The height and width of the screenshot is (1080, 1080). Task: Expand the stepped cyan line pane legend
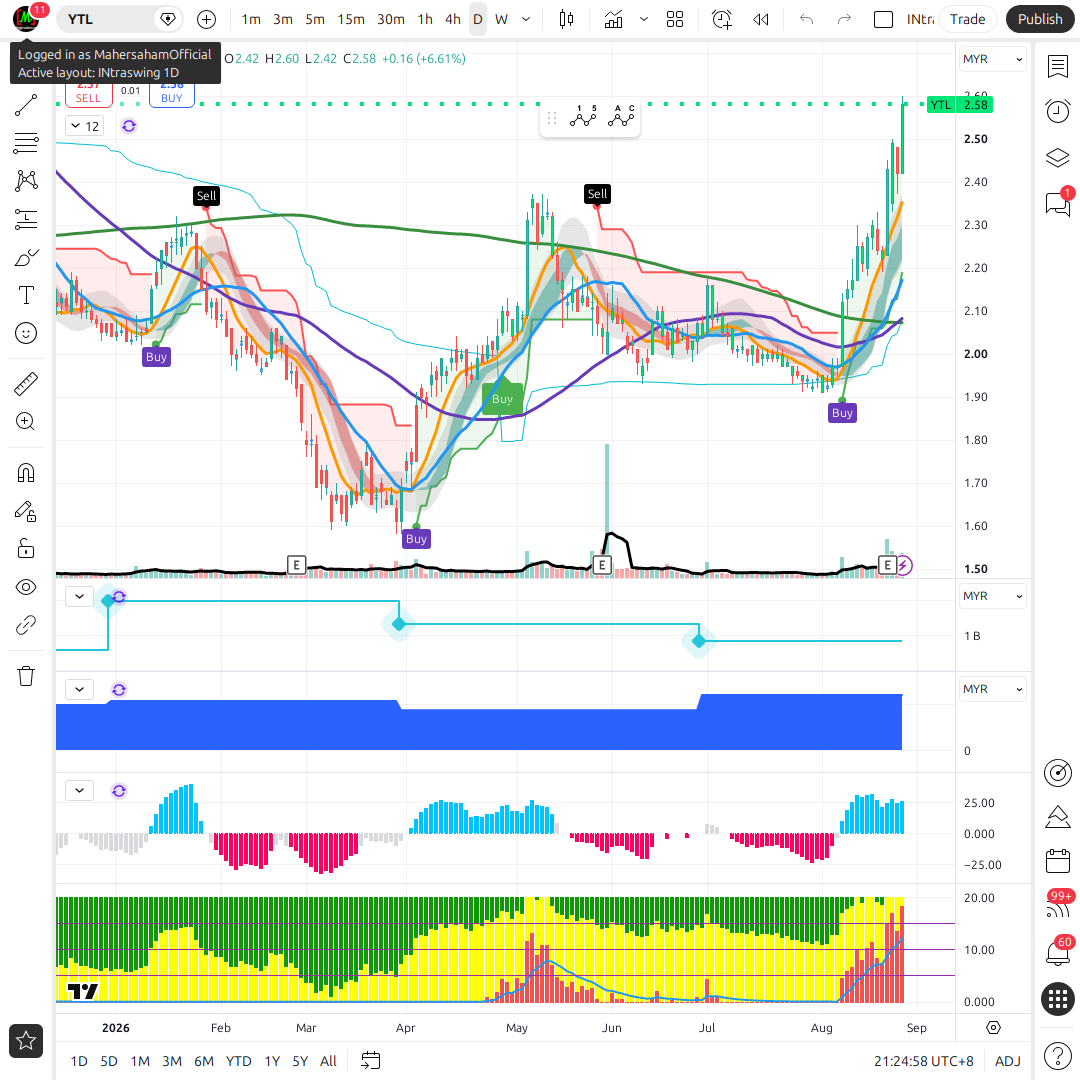point(79,596)
